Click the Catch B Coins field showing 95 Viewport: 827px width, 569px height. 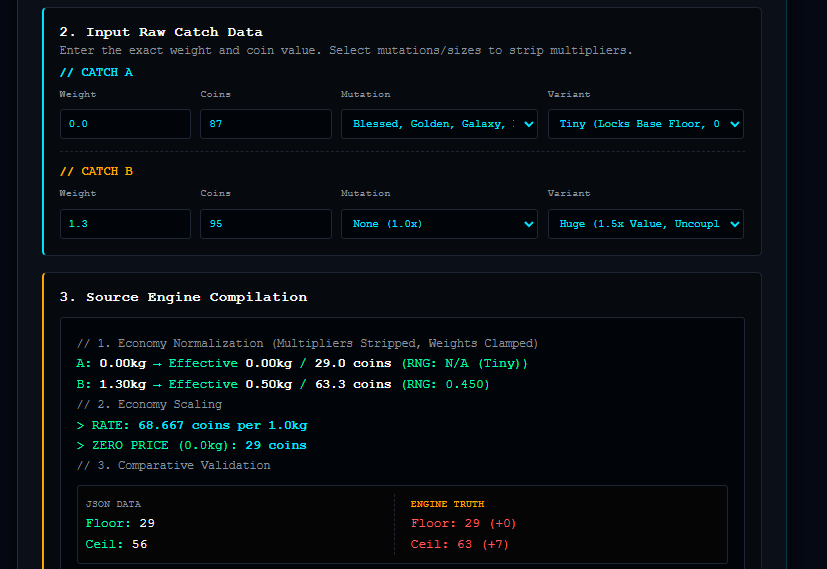[266, 224]
